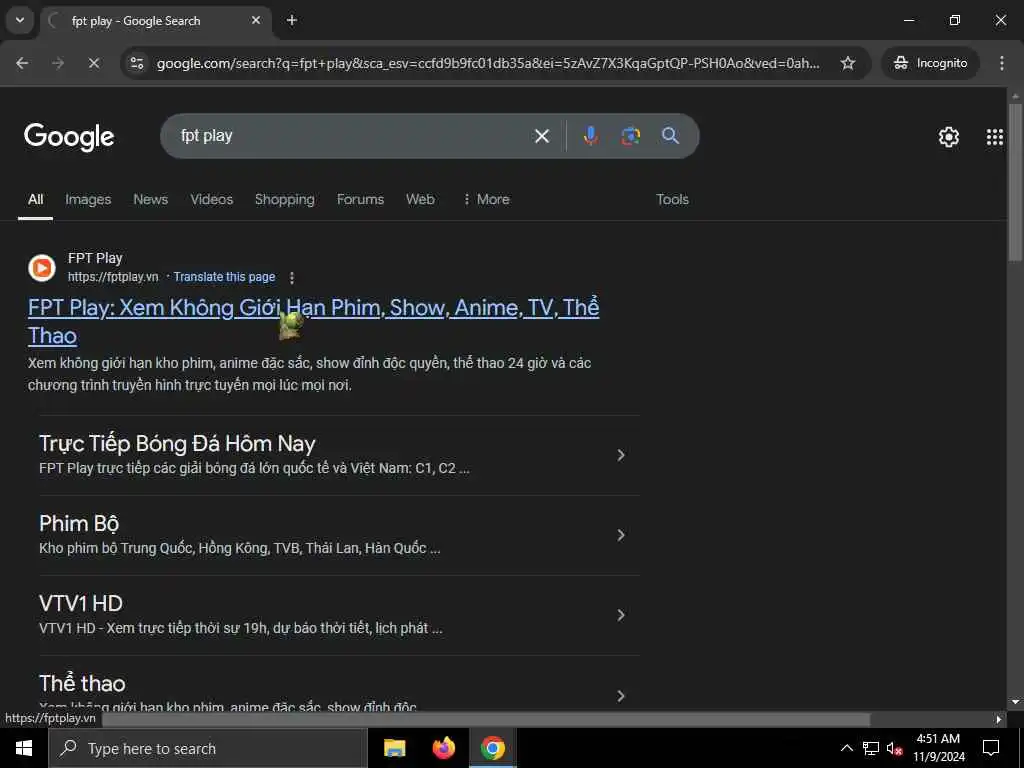This screenshot has height=768, width=1024.
Task: Switch to Videos tab
Action: pyautogui.click(x=212, y=200)
